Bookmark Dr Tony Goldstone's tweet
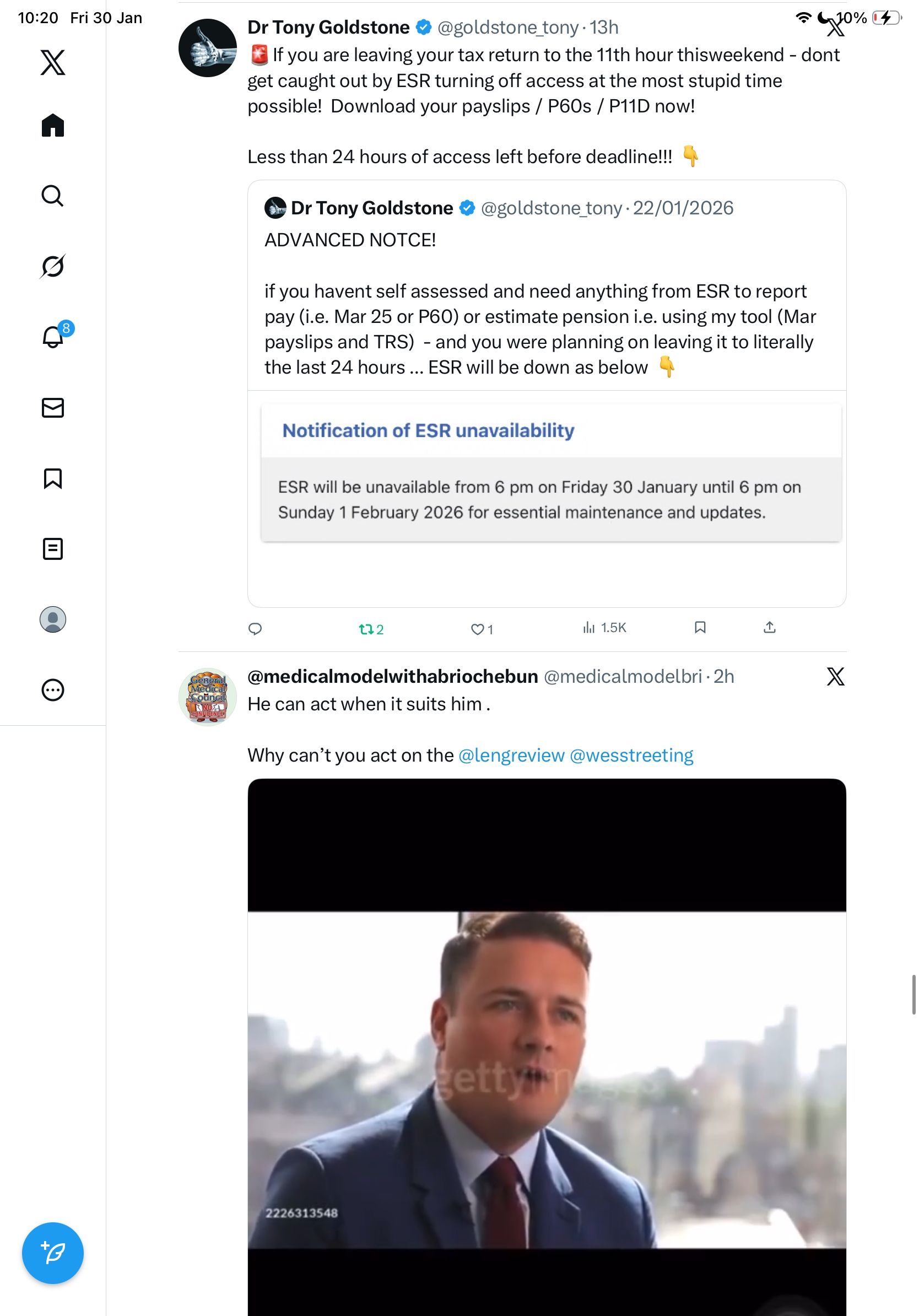The image size is (919, 1316). [700, 628]
